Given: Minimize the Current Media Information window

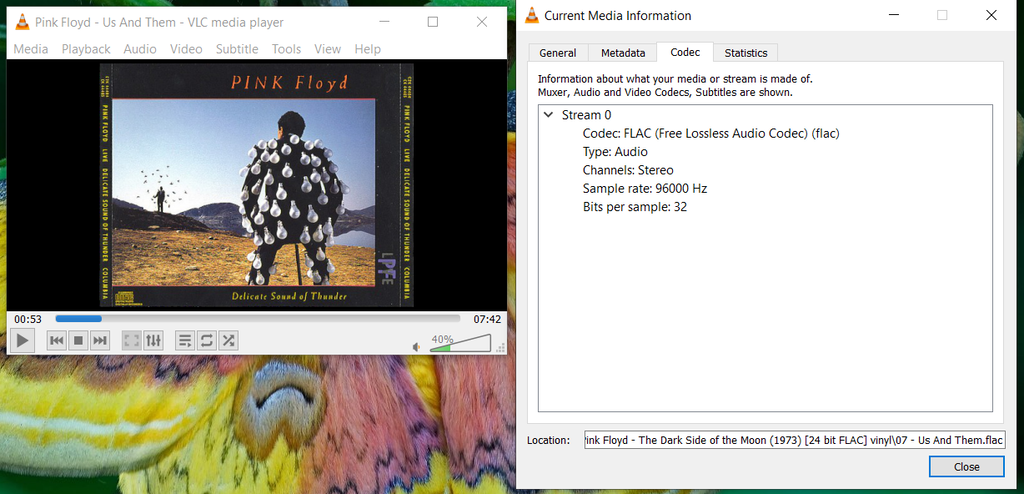Looking at the screenshot, I should tap(892, 15).
